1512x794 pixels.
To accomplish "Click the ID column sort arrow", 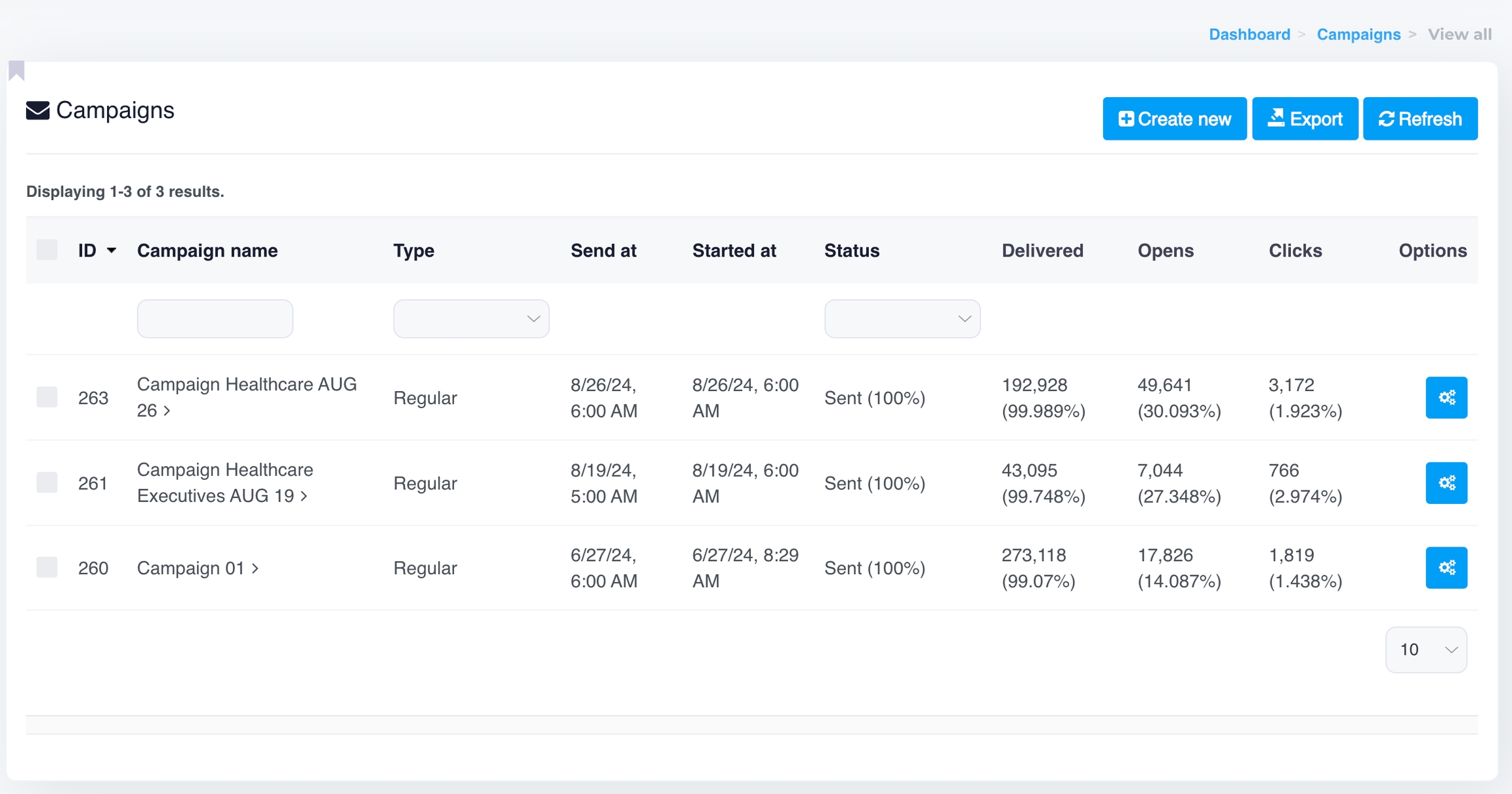I will [112, 251].
